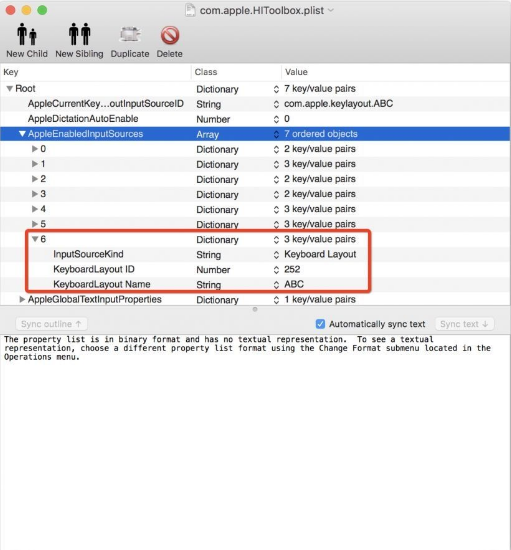Open class stepper for KeyboardLayout ID row
The width and height of the screenshot is (511, 550).
coord(276,269)
